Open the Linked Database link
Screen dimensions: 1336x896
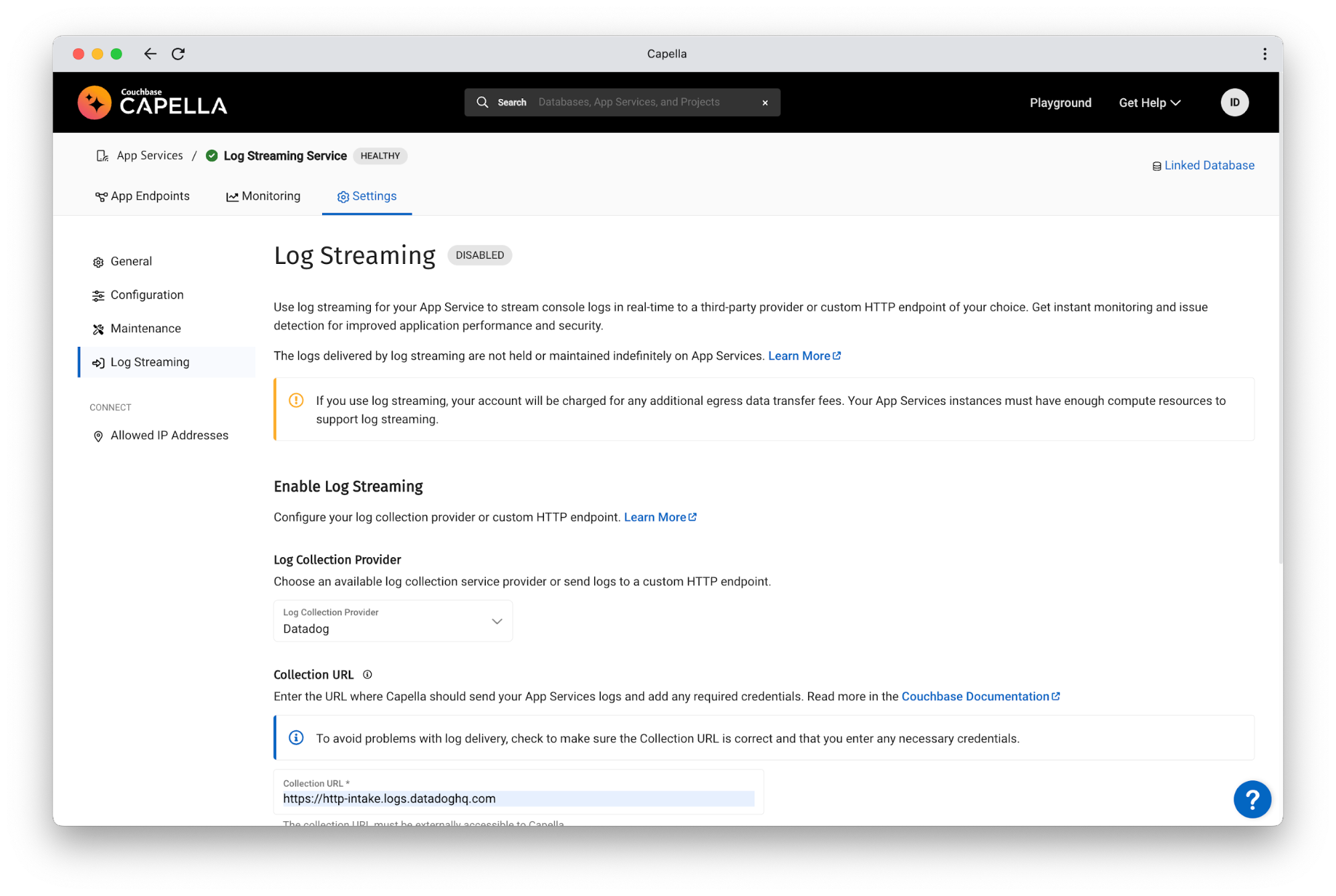pyautogui.click(x=1208, y=165)
